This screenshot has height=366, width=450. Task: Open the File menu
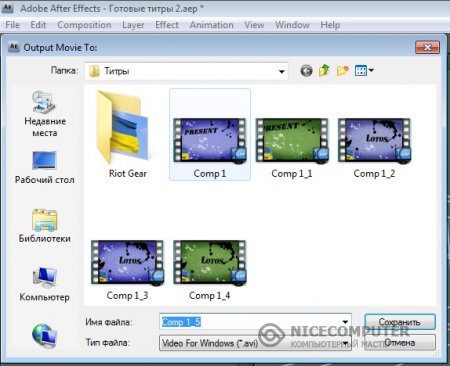click(12, 25)
